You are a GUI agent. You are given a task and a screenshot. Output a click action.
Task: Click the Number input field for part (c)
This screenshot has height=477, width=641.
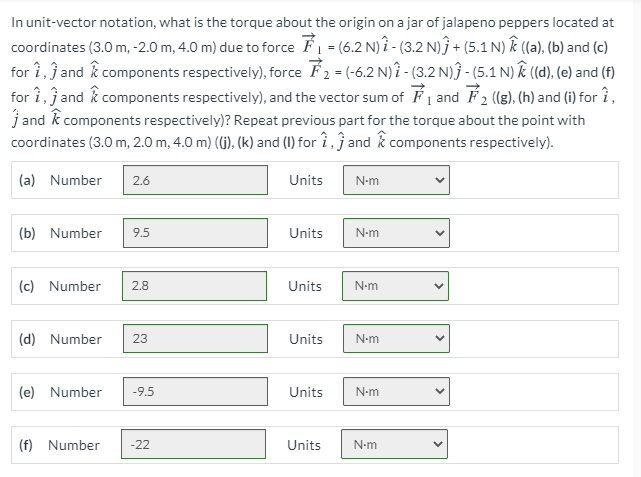(195, 286)
